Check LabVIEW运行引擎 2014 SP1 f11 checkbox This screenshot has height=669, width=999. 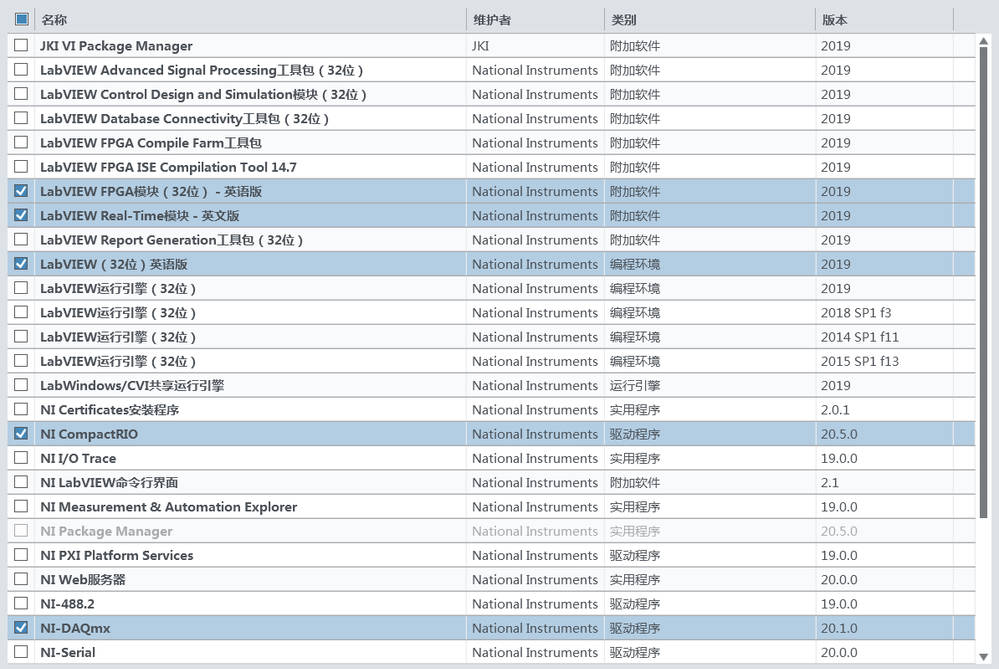(21, 336)
